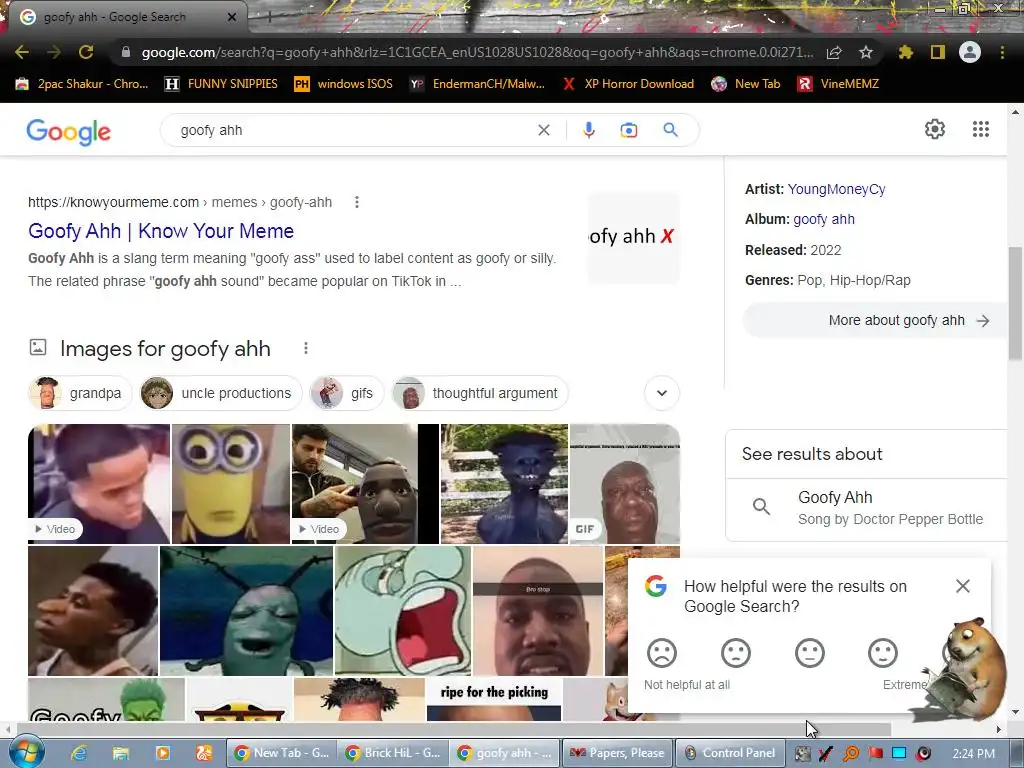The height and width of the screenshot is (768, 1024).
Task: Click the Google logo
Action: (69, 131)
